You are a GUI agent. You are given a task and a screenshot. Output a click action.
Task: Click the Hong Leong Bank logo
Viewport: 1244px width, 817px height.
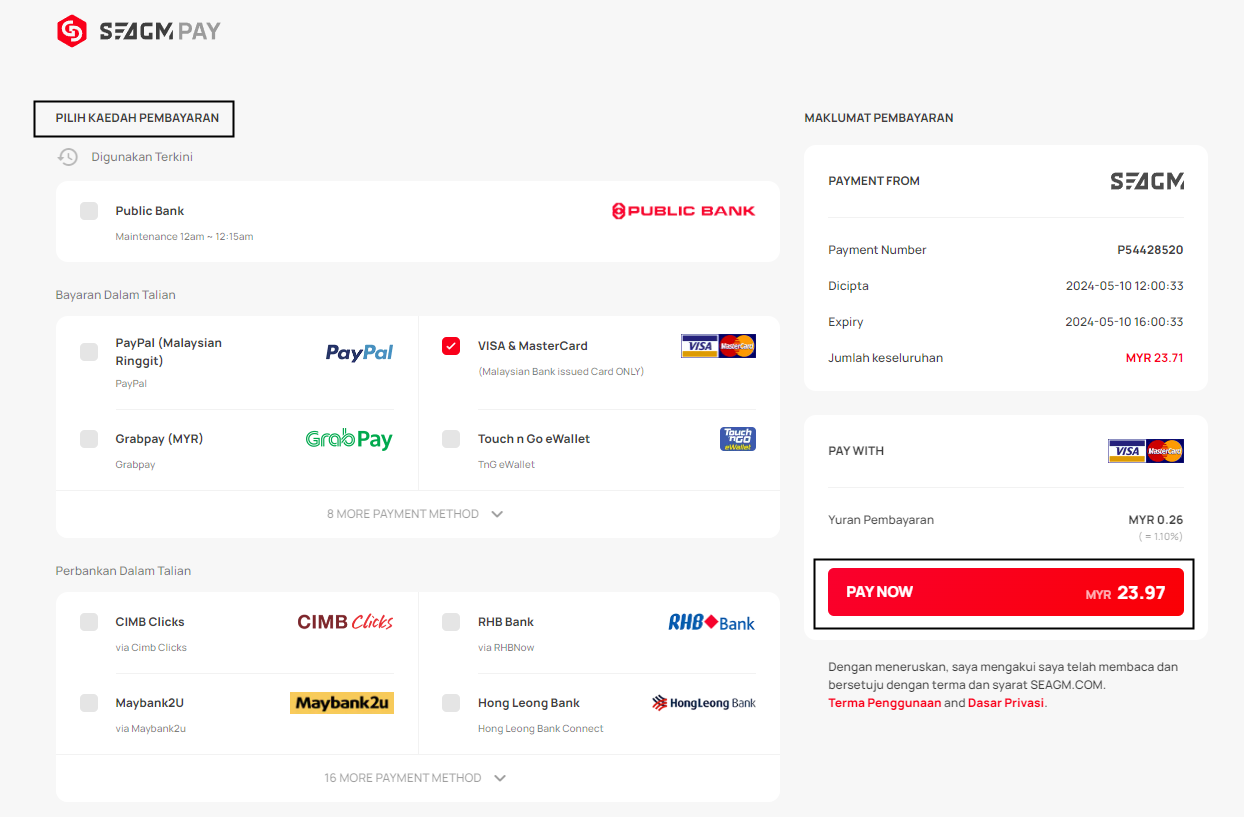704,703
